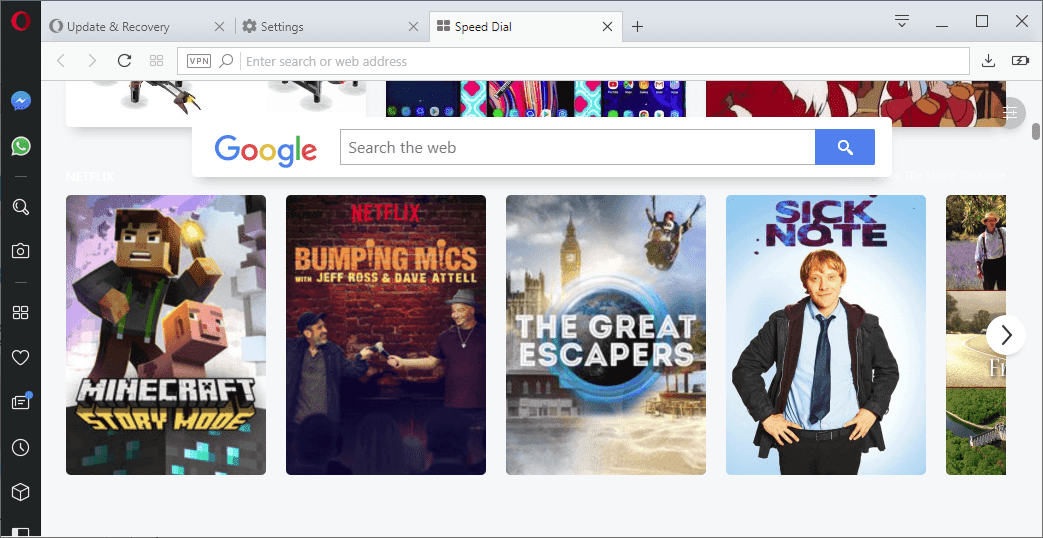The image size is (1043, 538).
Task: Maximize the Opera window
Action: coord(982,21)
